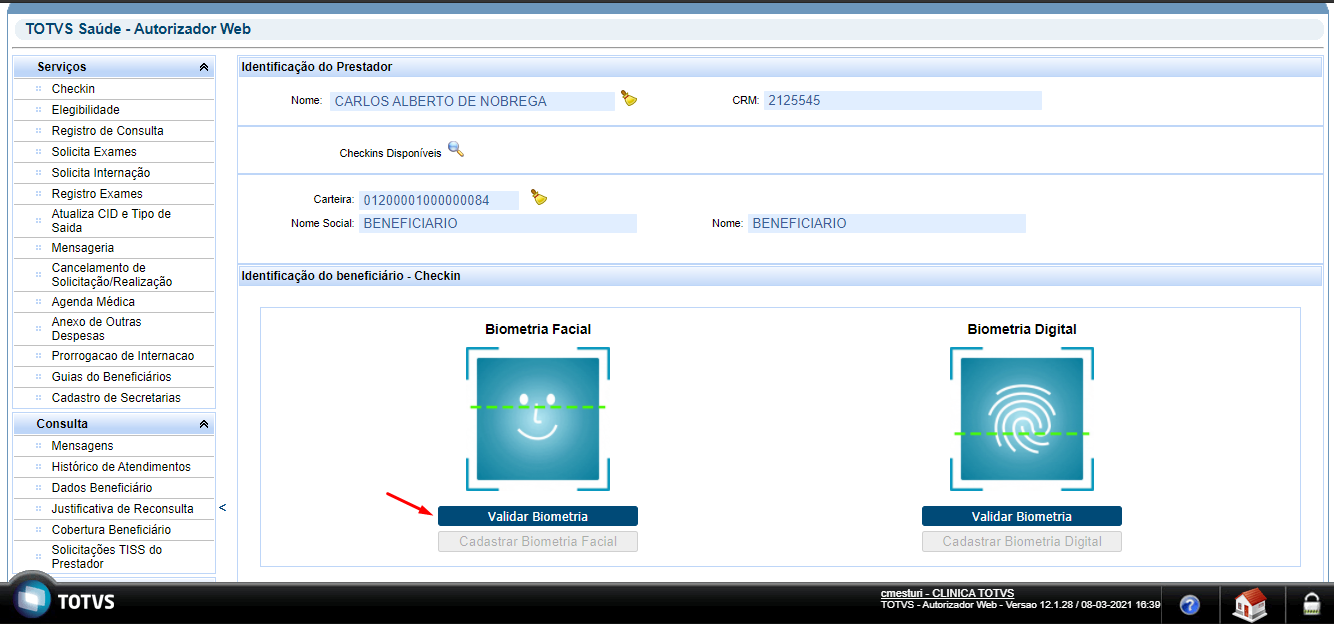Click the provider Nome input field

[x=472, y=101]
